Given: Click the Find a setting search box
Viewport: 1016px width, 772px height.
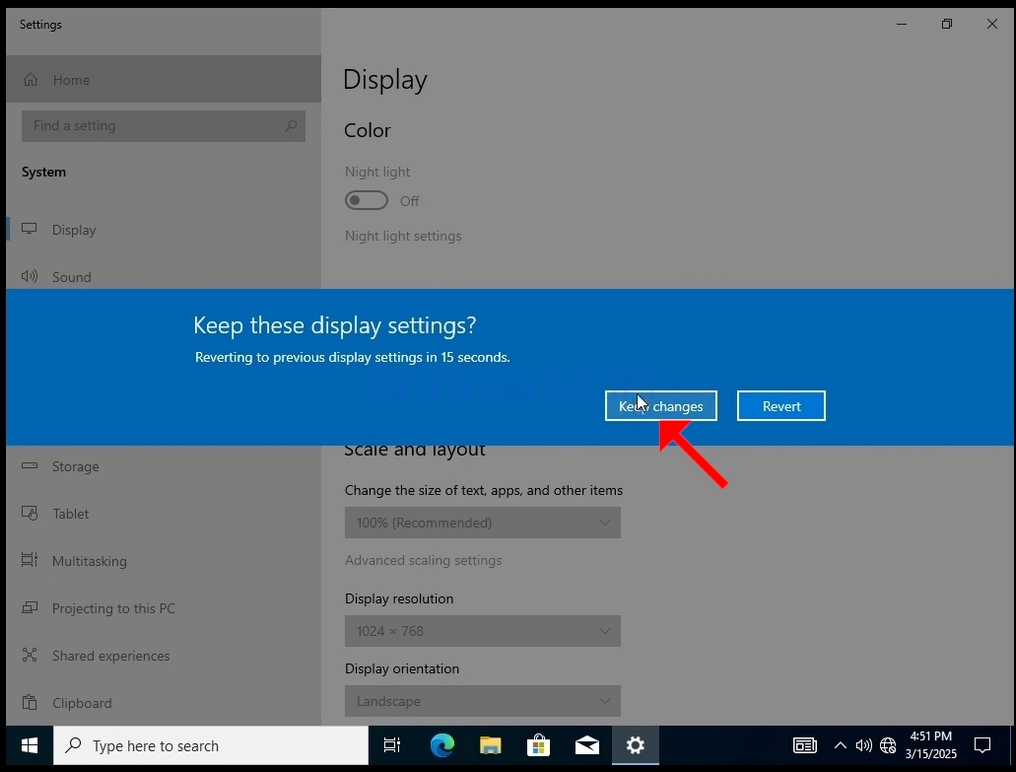Looking at the screenshot, I should click(163, 126).
